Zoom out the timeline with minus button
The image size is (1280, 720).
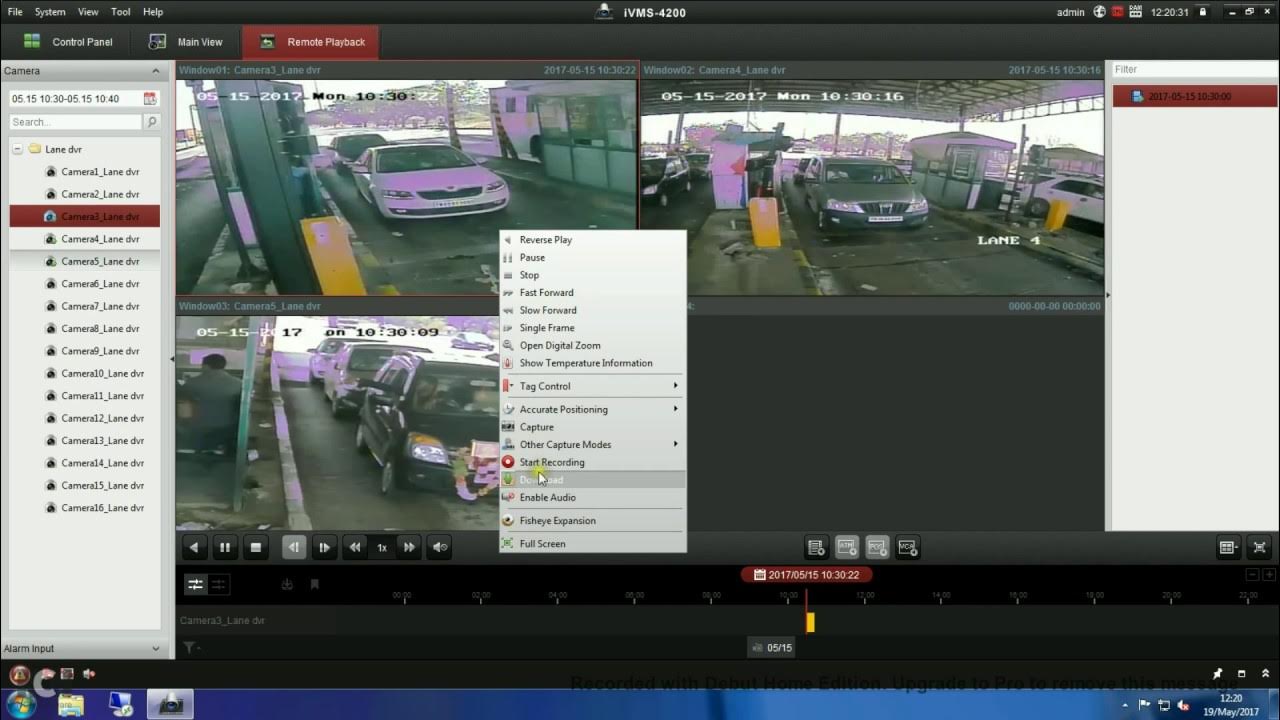pos(1252,575)
